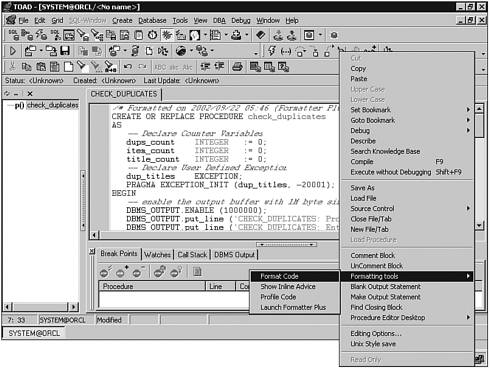Choose Profile Code in submenu
The image size is (490, 368).
coord(295,297)
